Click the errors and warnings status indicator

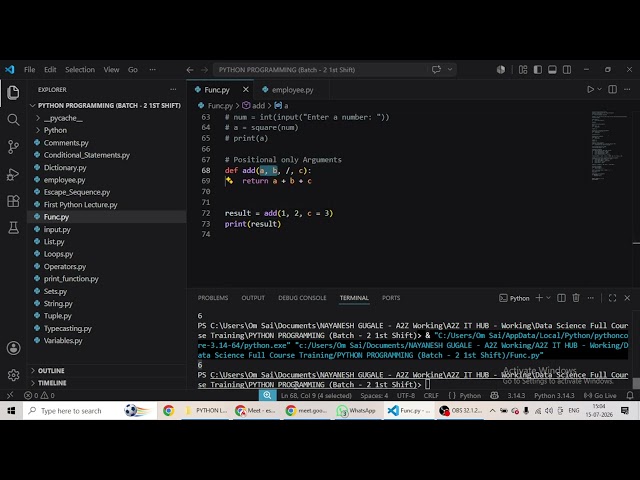pyautogui.click(x=39, y=396)
